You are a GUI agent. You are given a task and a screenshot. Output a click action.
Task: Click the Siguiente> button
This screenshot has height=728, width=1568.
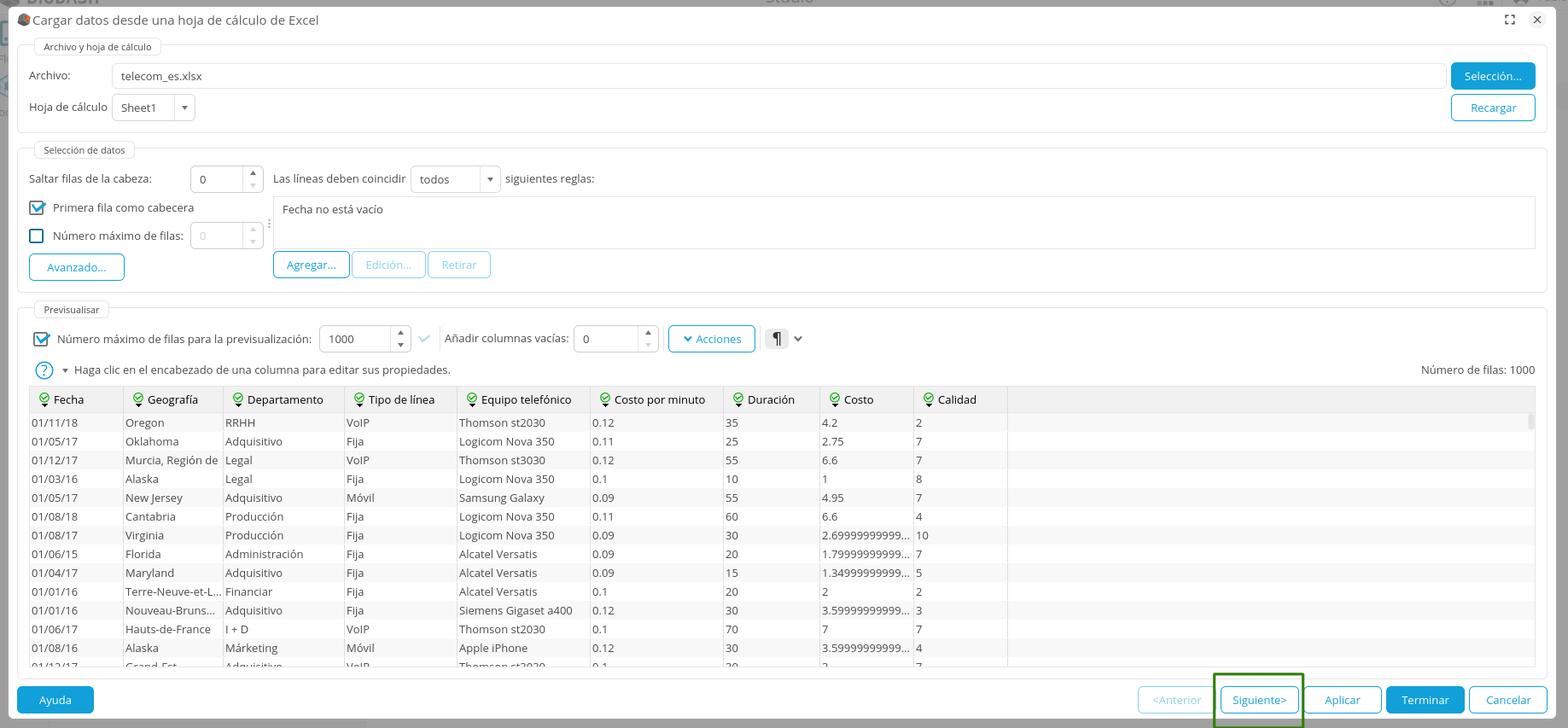pyautogui.click(x=1259, y=700)
